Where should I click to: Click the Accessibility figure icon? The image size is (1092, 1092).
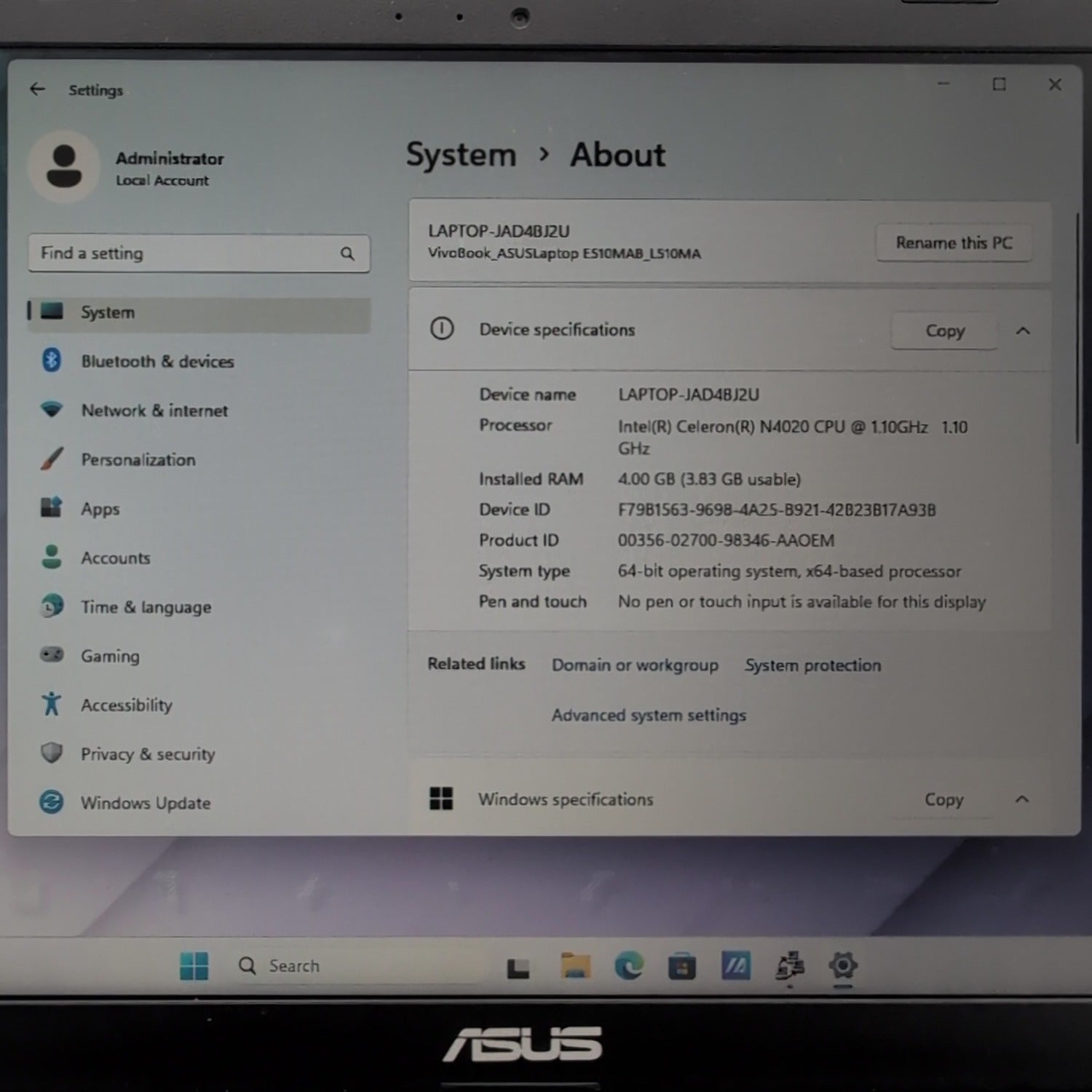tap(52, 704)
